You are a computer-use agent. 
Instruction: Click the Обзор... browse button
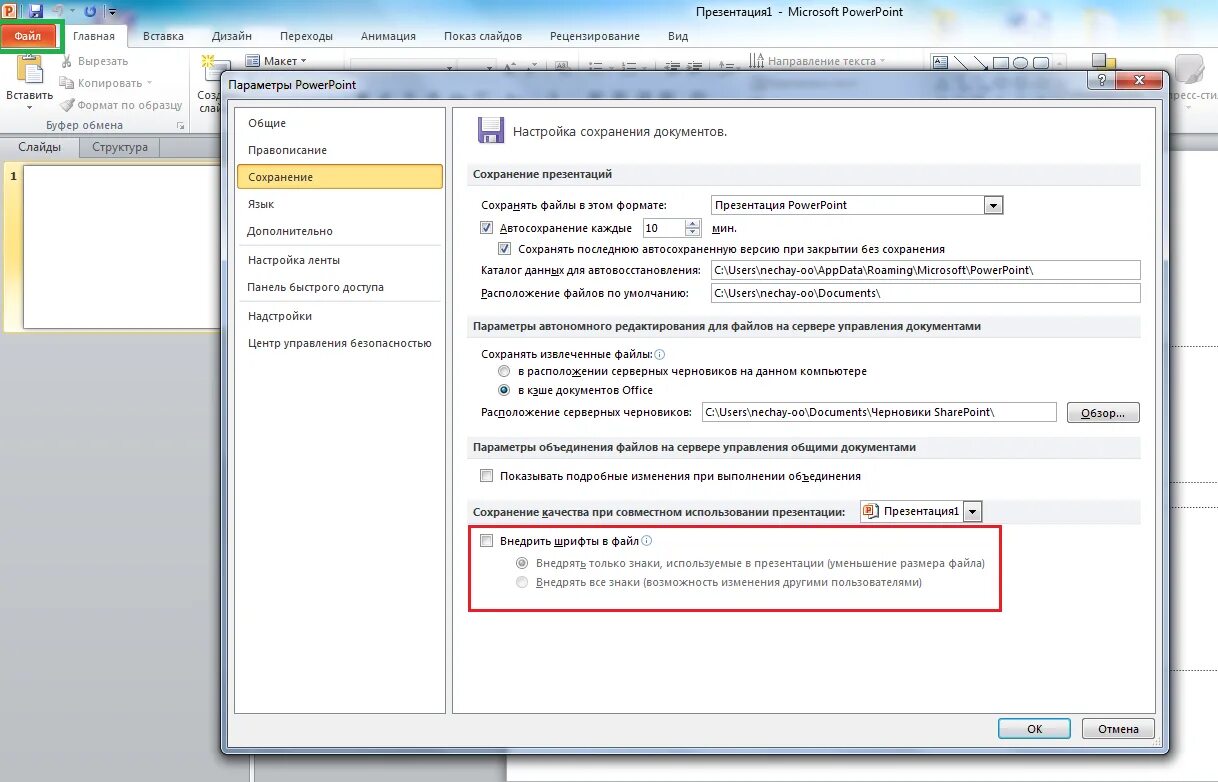click(1103, 413)
